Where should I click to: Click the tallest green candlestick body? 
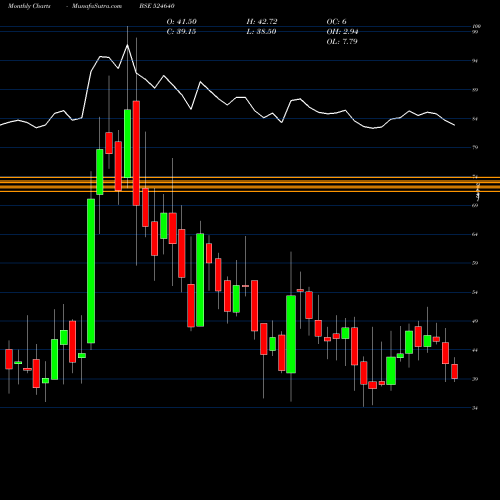point(91,271)
